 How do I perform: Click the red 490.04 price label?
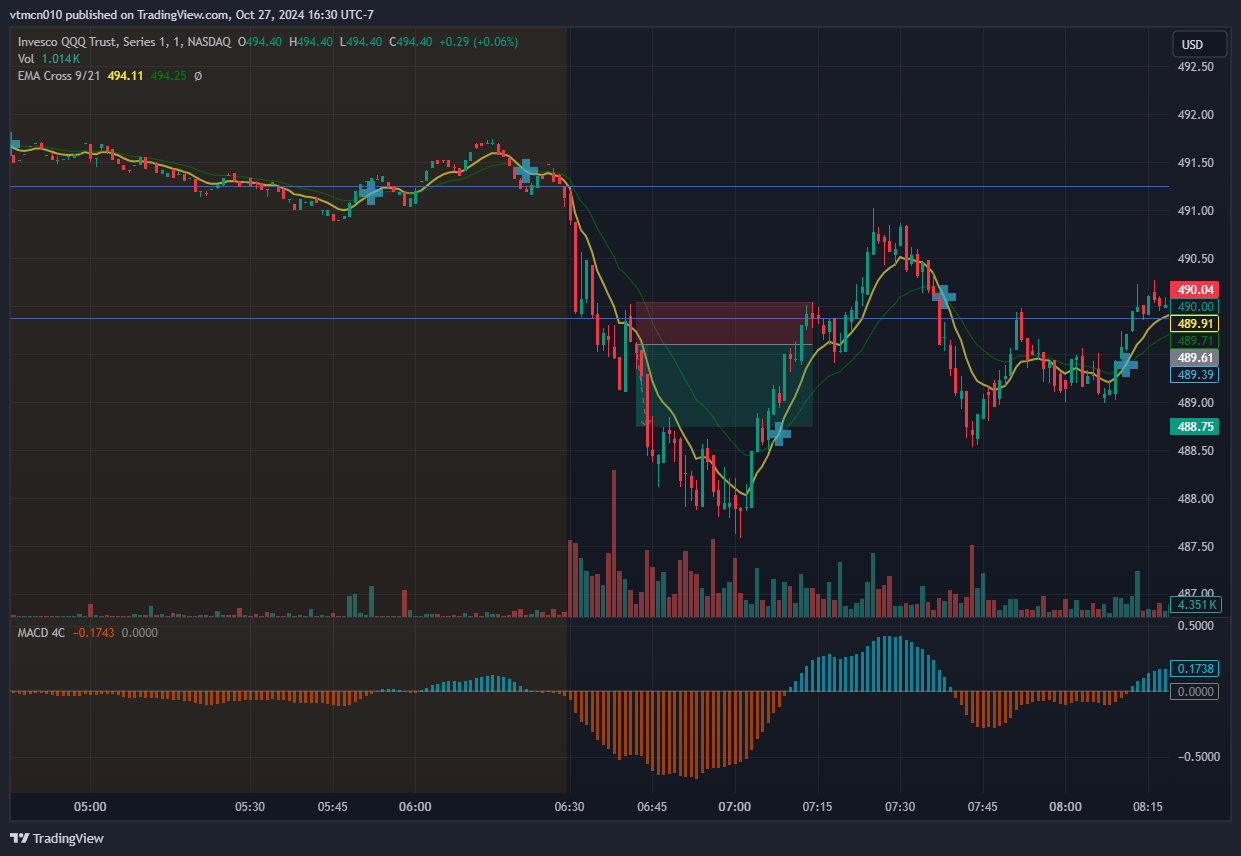tap(1195, 290)
